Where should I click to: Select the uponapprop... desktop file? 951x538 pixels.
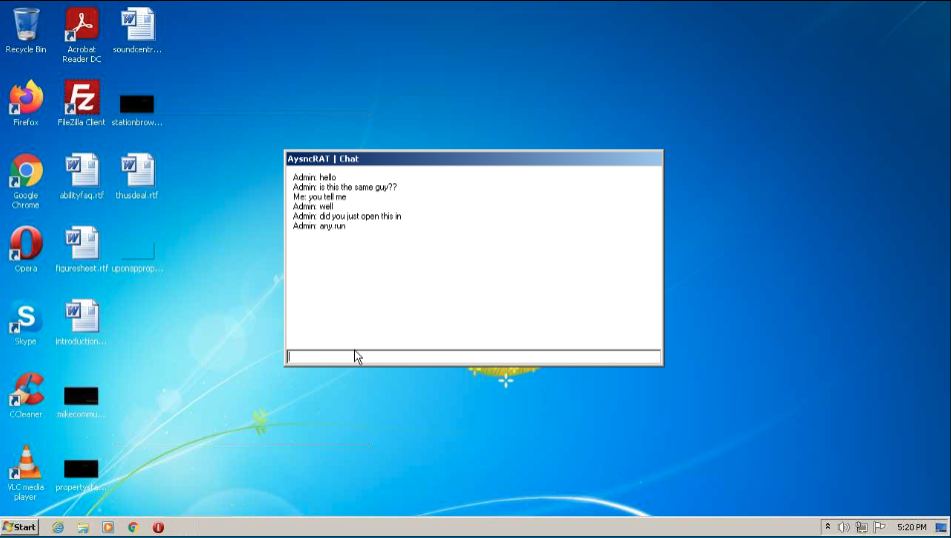click(137, 256)
